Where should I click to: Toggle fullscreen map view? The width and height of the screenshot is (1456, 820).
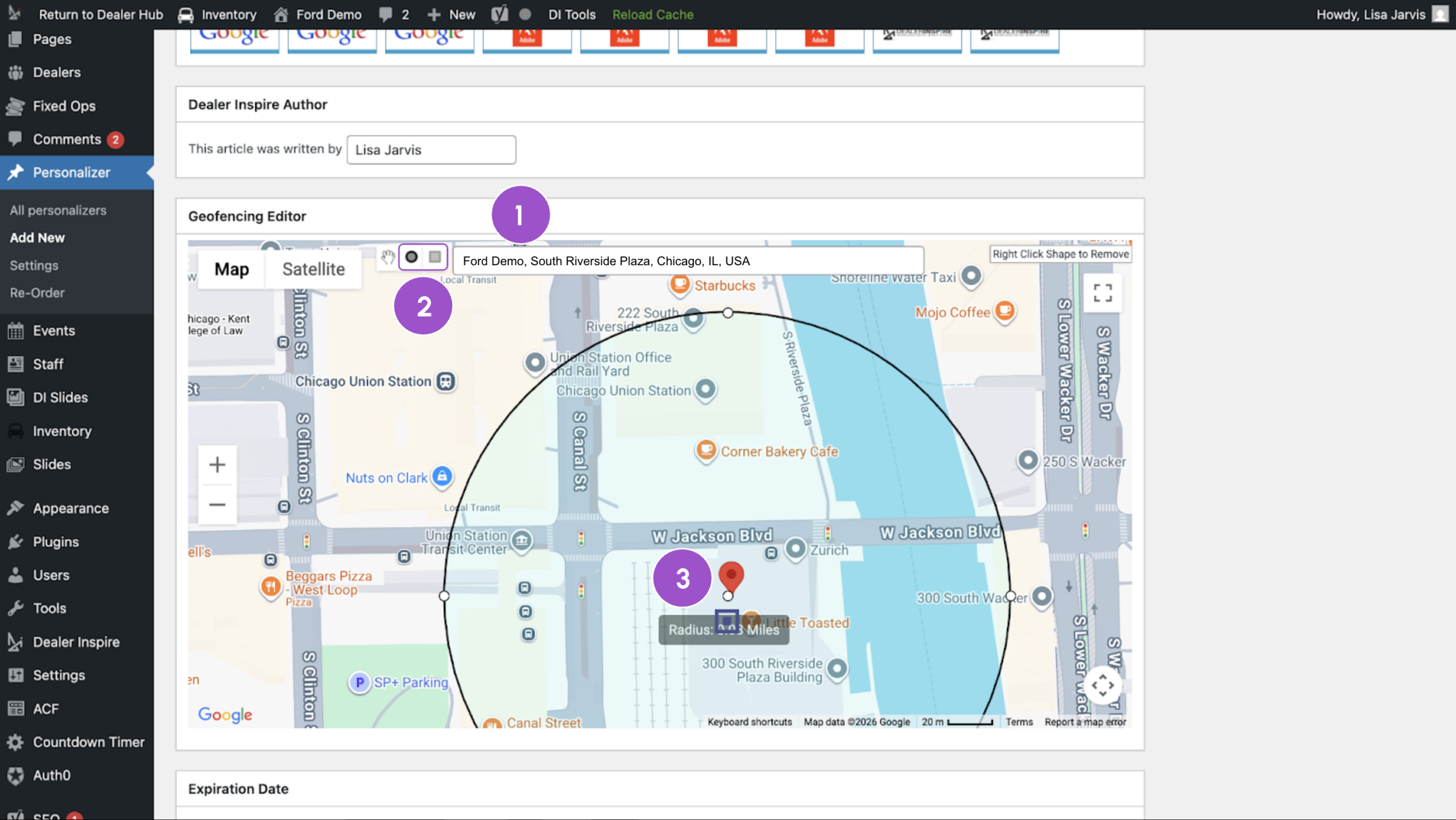(x=1103, y=293)
